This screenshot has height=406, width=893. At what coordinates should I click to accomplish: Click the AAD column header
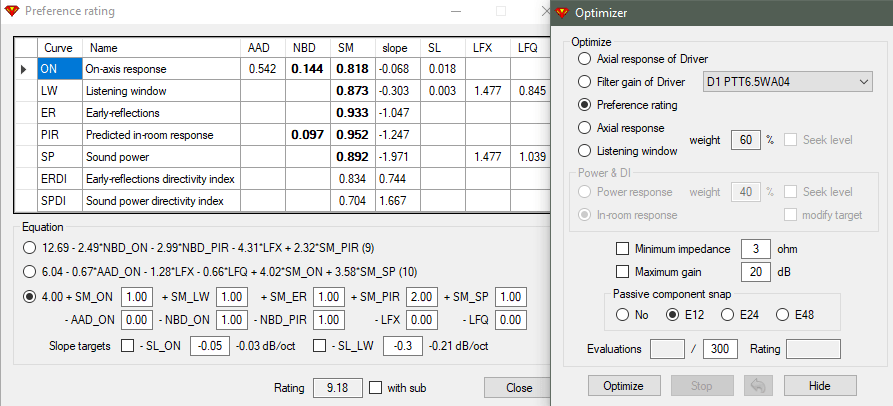263,48
